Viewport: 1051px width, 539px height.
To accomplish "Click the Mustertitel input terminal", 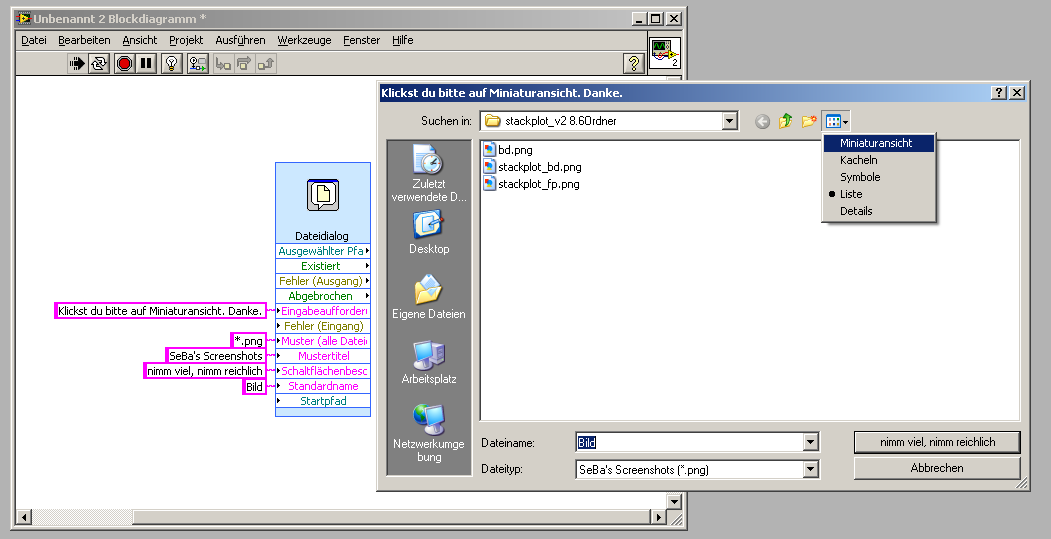I will [322, 356].
